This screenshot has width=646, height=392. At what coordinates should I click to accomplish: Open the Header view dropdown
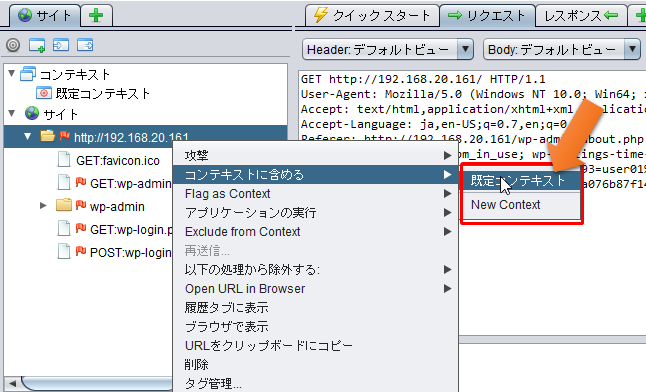388,49
